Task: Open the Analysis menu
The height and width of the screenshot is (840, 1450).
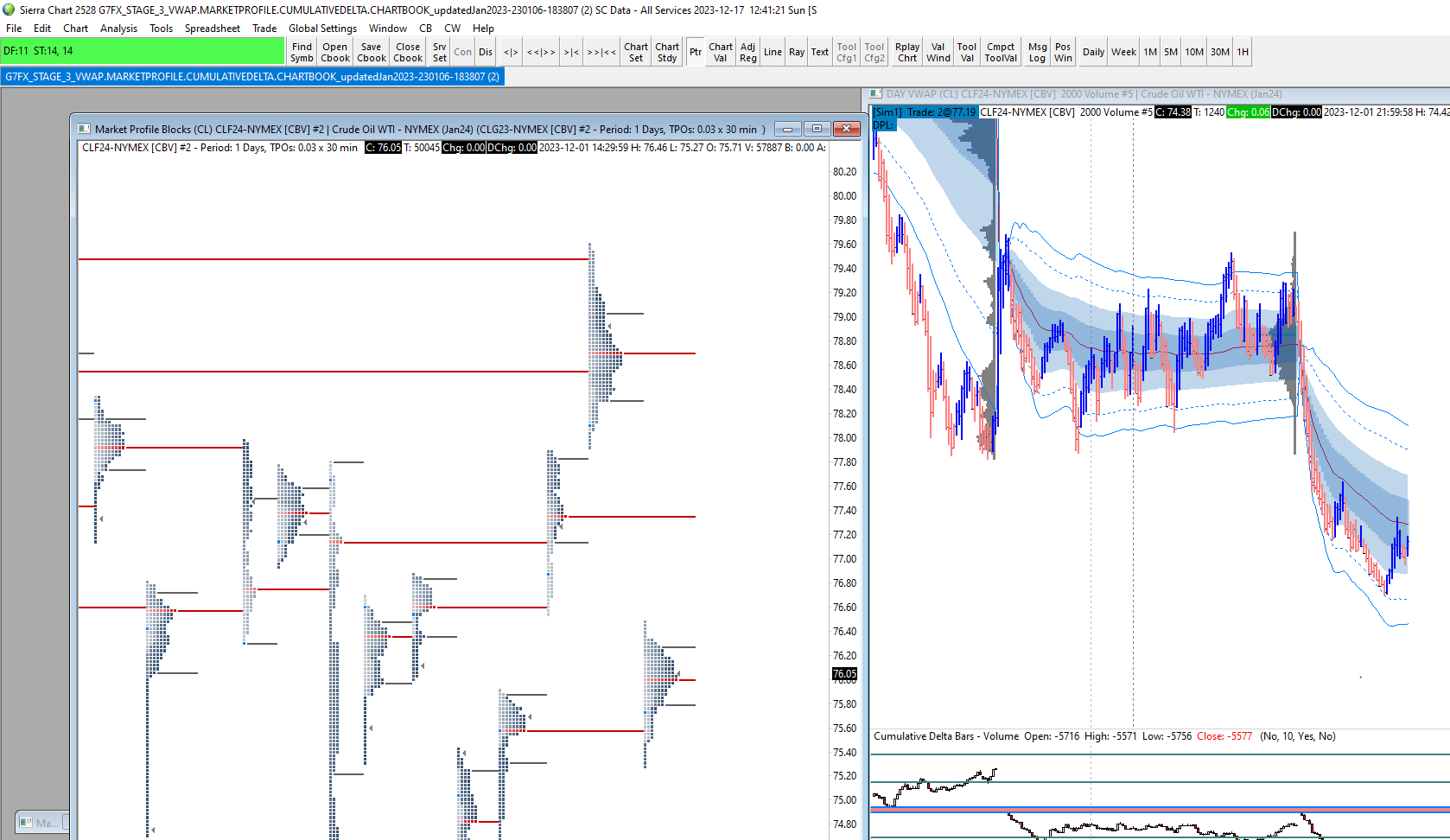Action: [119, 29]
